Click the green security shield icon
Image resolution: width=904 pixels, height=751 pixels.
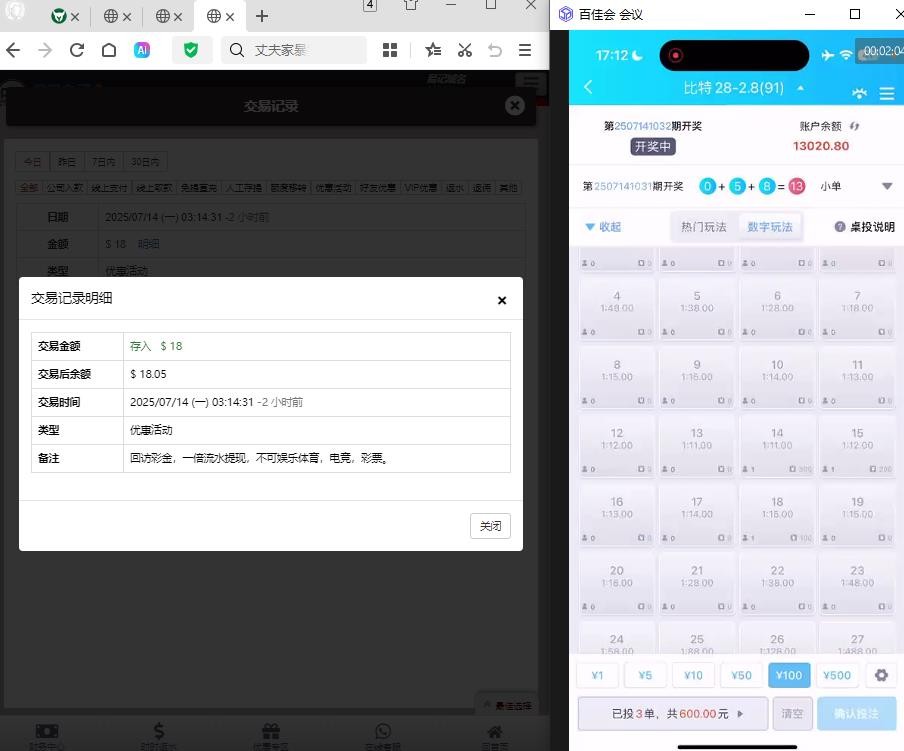click(190, 50)
